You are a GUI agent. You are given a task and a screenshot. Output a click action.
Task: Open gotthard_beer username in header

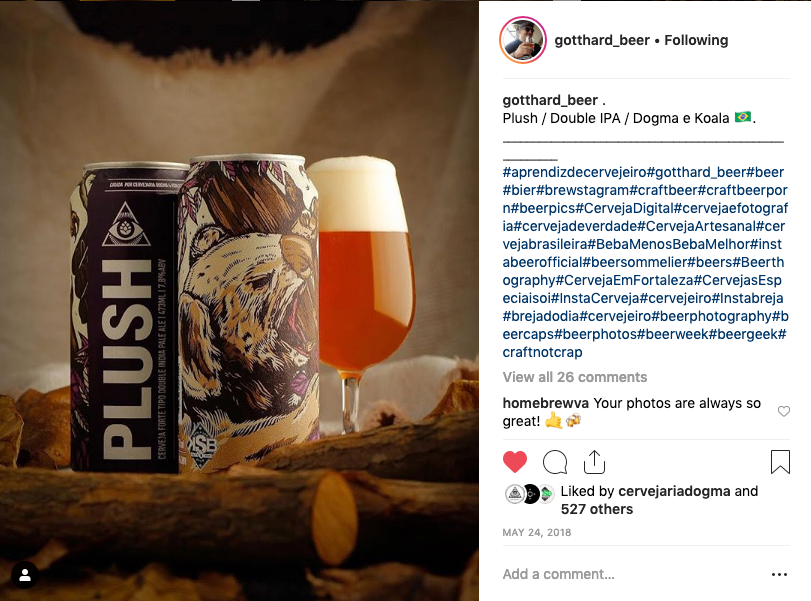coord(602,40)
